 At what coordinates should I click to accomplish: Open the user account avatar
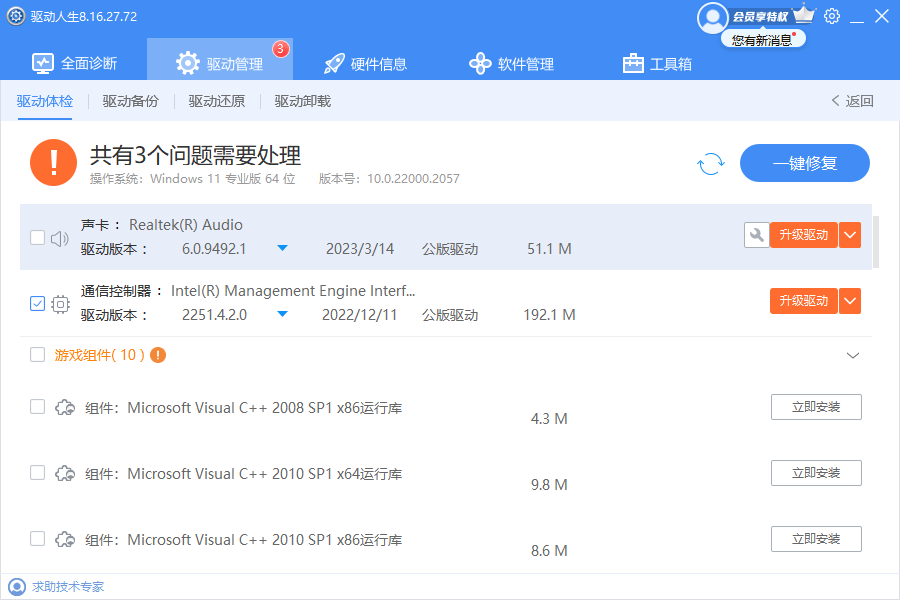[712, 18]
